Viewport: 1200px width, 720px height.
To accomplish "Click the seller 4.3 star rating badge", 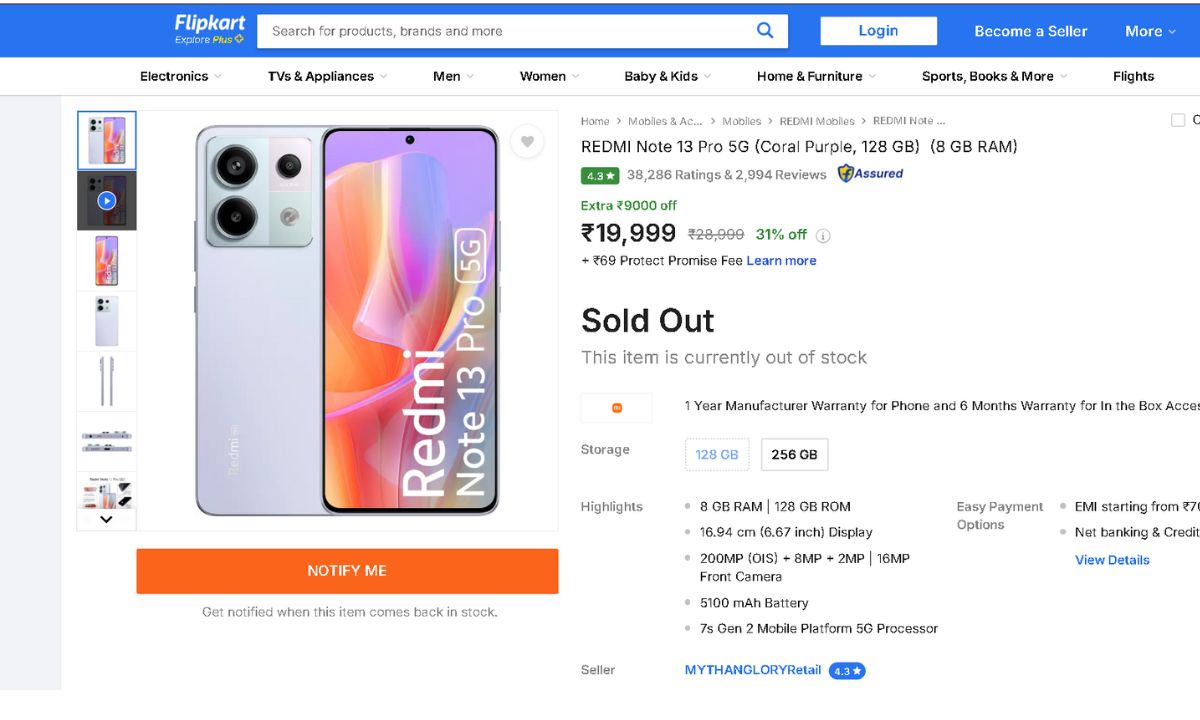I will pos(847,671).
